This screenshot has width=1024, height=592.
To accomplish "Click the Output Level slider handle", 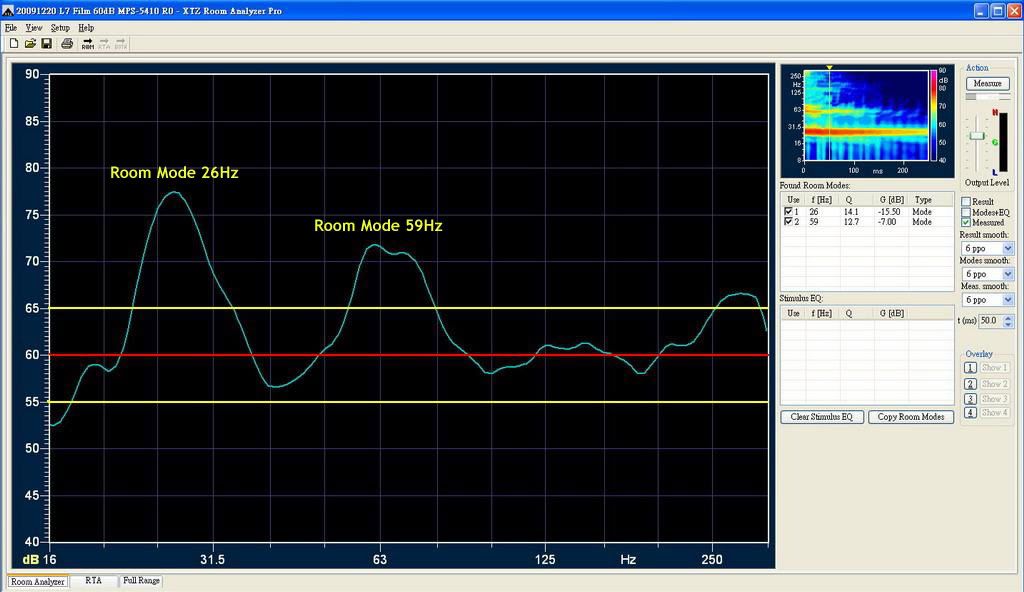I will coord(976,135).
